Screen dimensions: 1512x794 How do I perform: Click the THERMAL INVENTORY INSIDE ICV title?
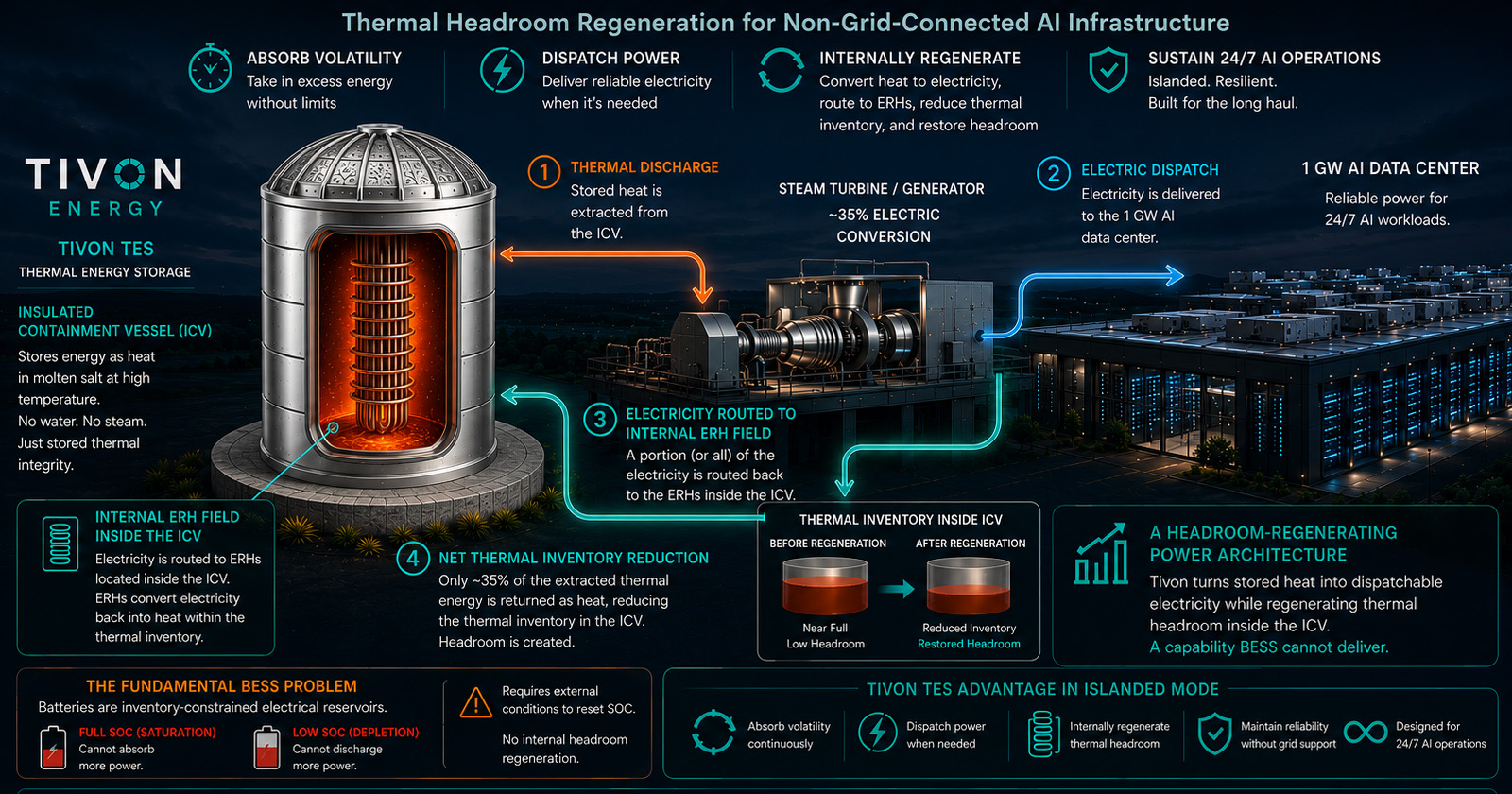(x=901, y=520)
